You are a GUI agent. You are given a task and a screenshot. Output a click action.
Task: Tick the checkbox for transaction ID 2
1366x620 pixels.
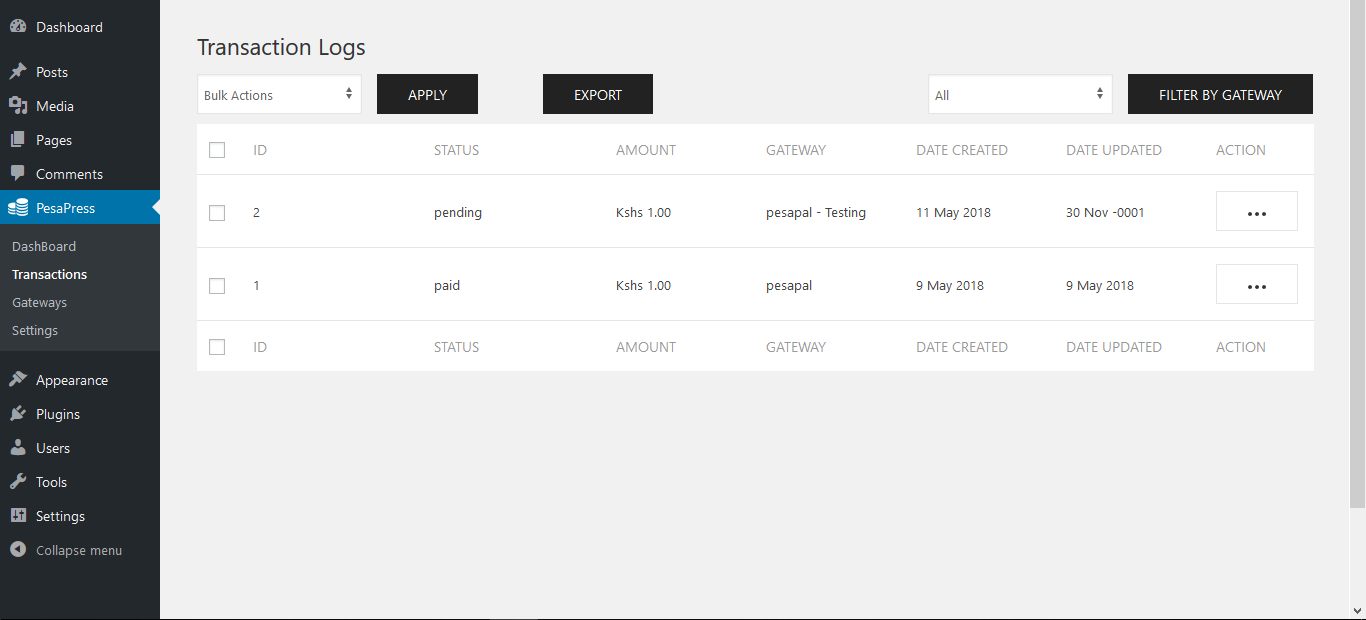(x=217, y=213)
